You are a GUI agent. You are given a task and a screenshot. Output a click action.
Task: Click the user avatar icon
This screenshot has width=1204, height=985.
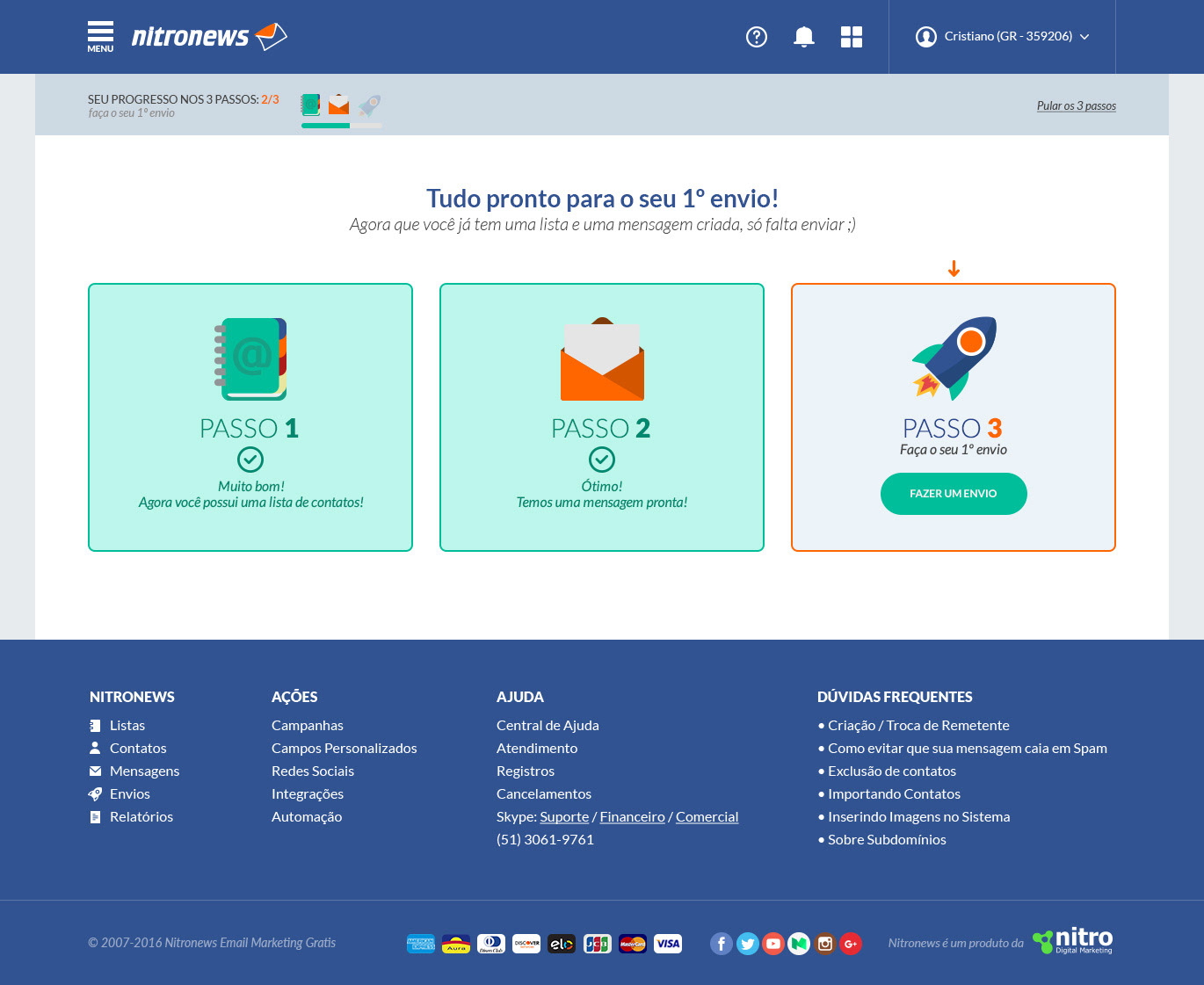(x=926, y=36)
